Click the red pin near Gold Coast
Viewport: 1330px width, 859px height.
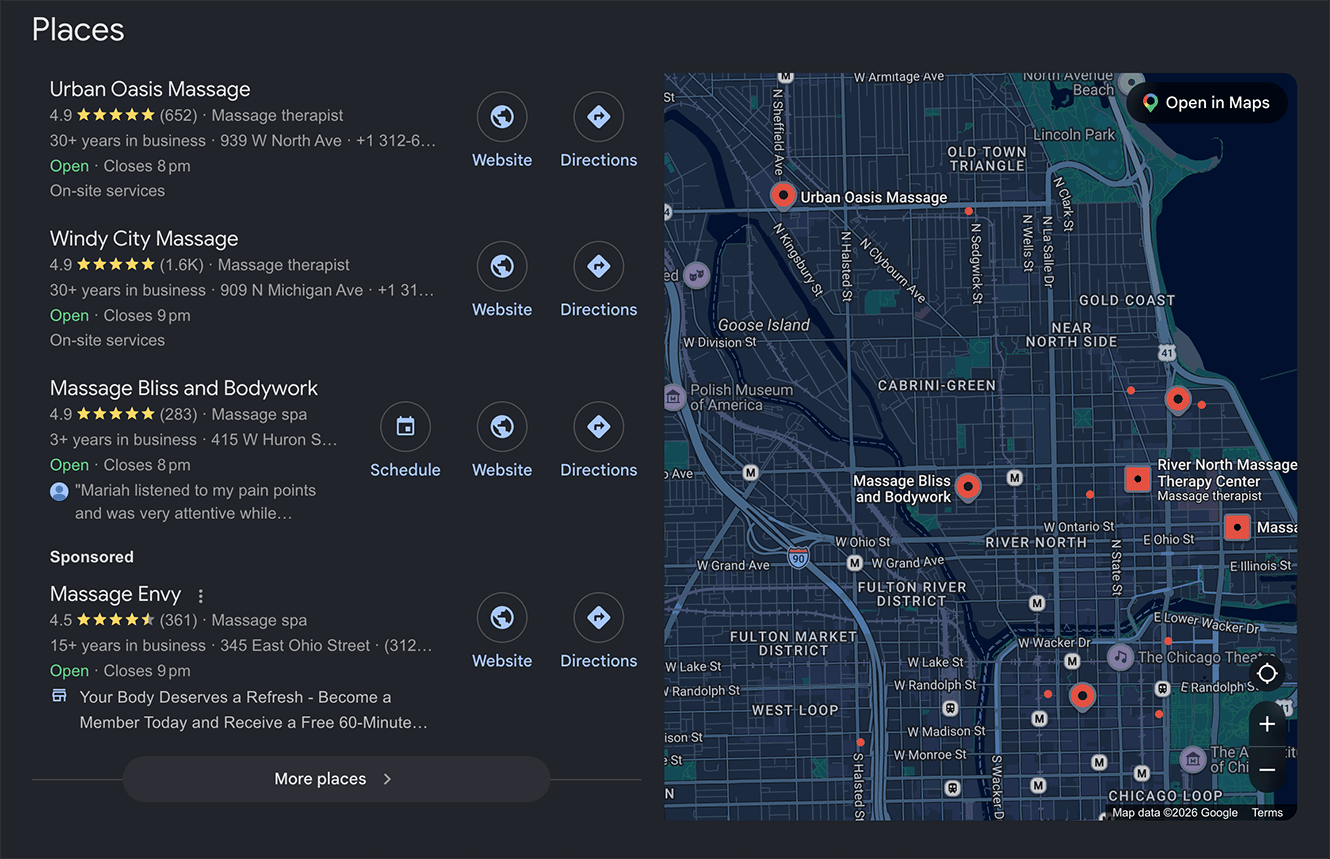point(1178,400)
